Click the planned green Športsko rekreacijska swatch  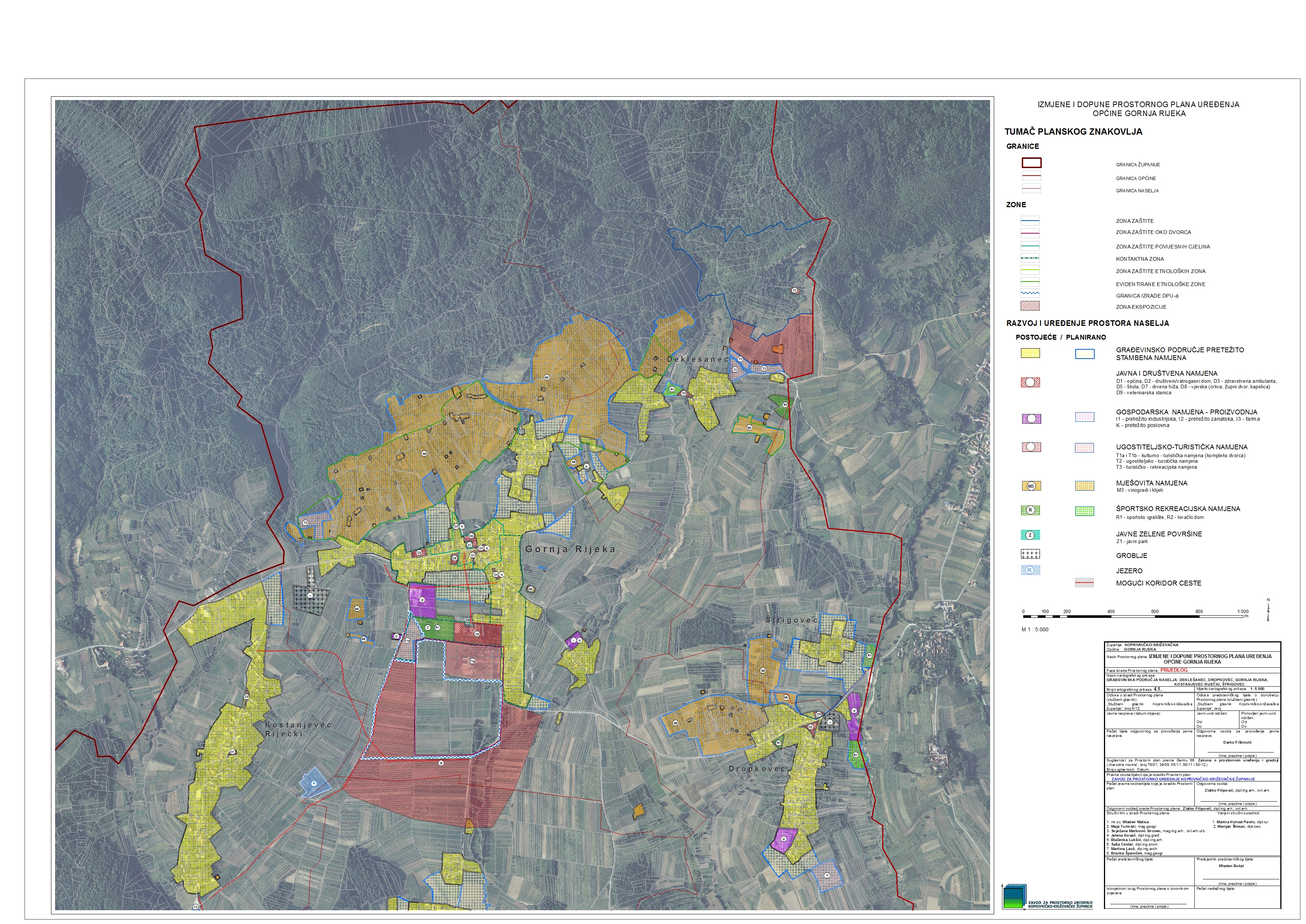pos(1084,511)
